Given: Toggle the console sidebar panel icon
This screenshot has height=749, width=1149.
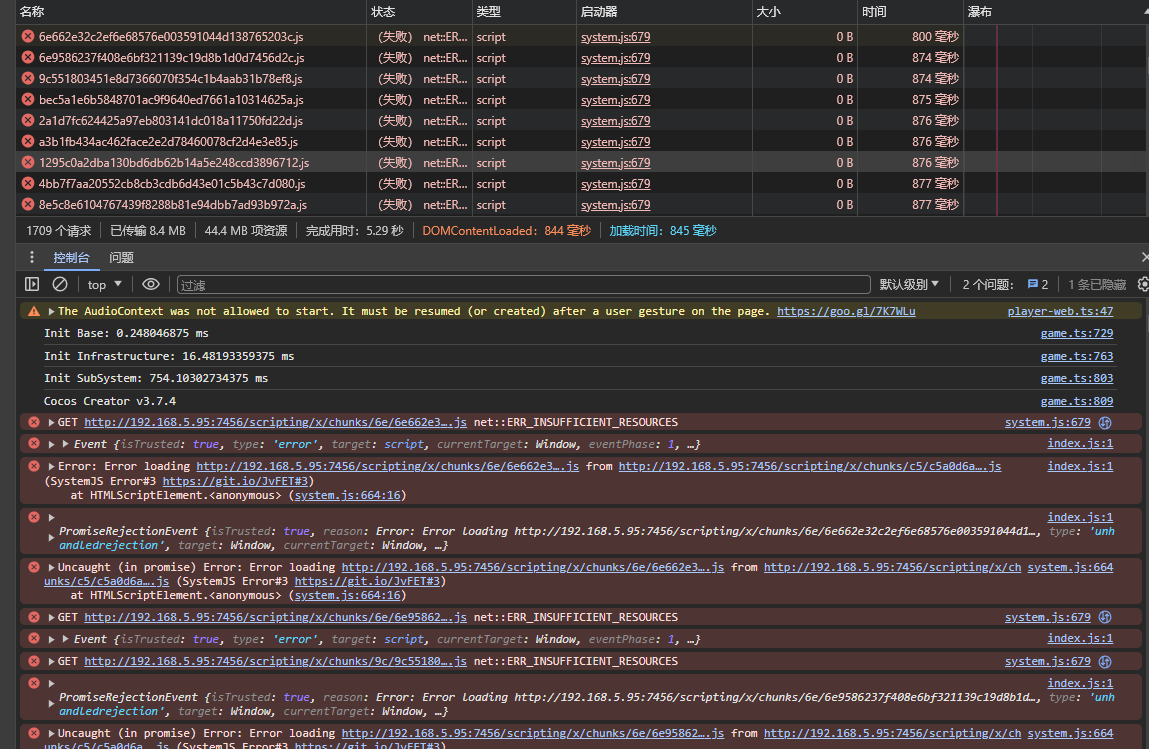Looking at the screenshot, I should [x=32, y=284].
